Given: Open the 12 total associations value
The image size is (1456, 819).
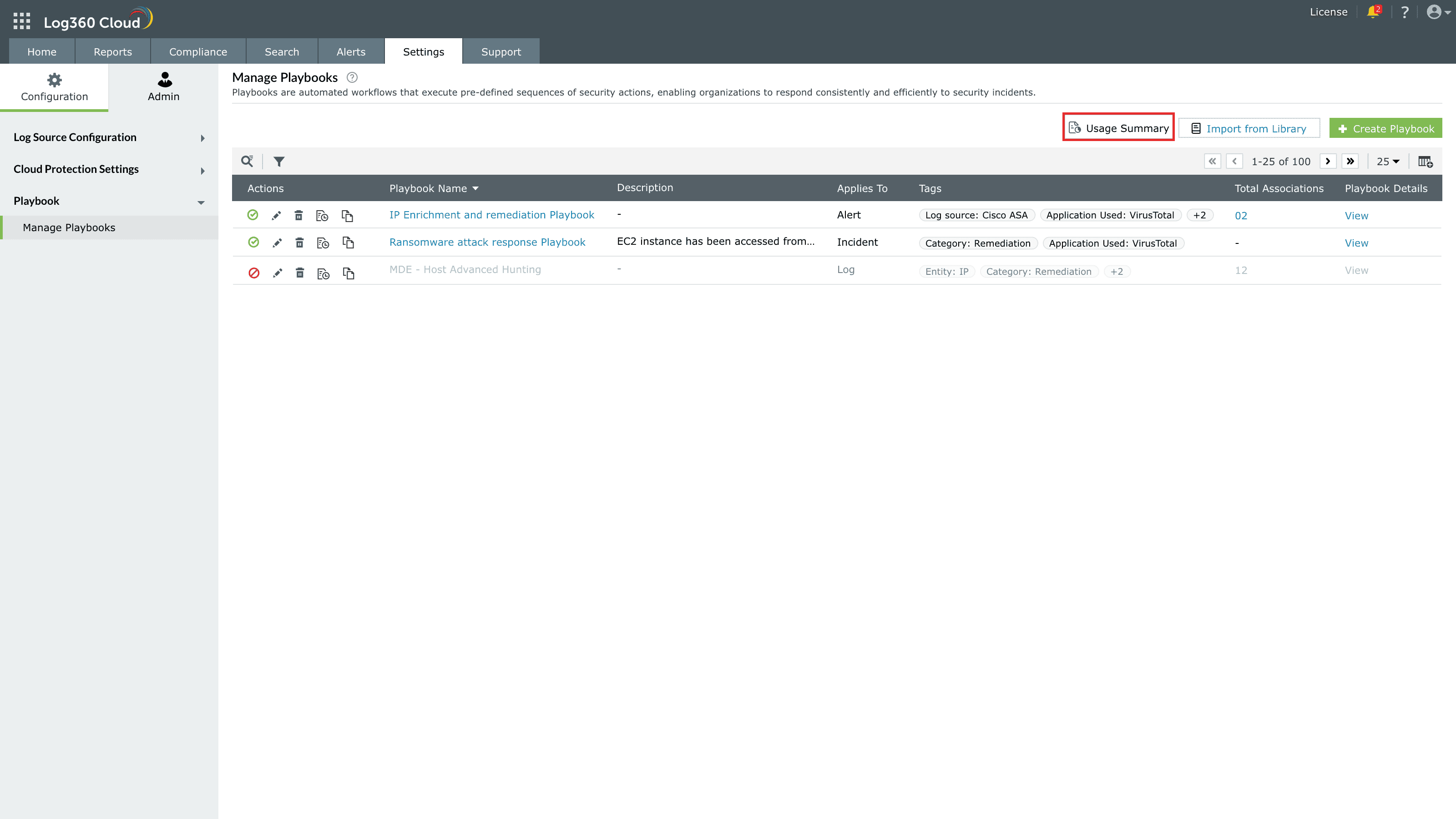Looking at the screenshot, I should (x=1241, y=271).
